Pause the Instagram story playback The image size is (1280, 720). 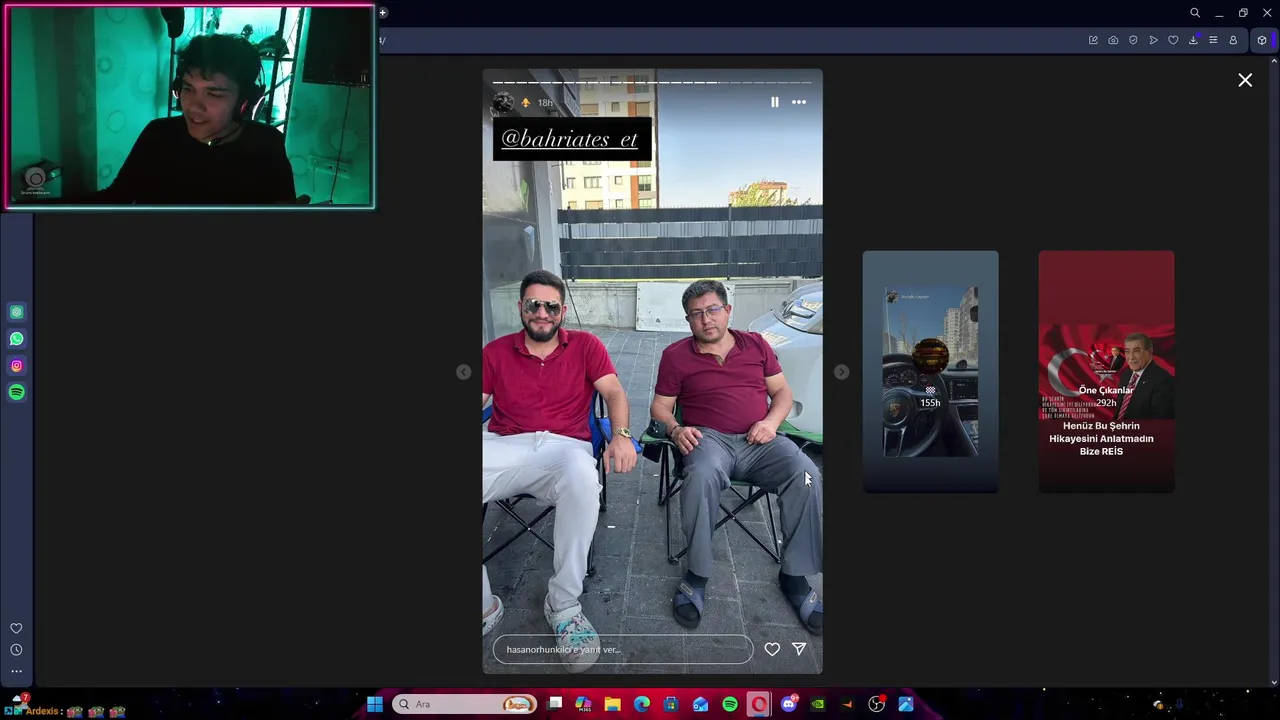(774, 102)
